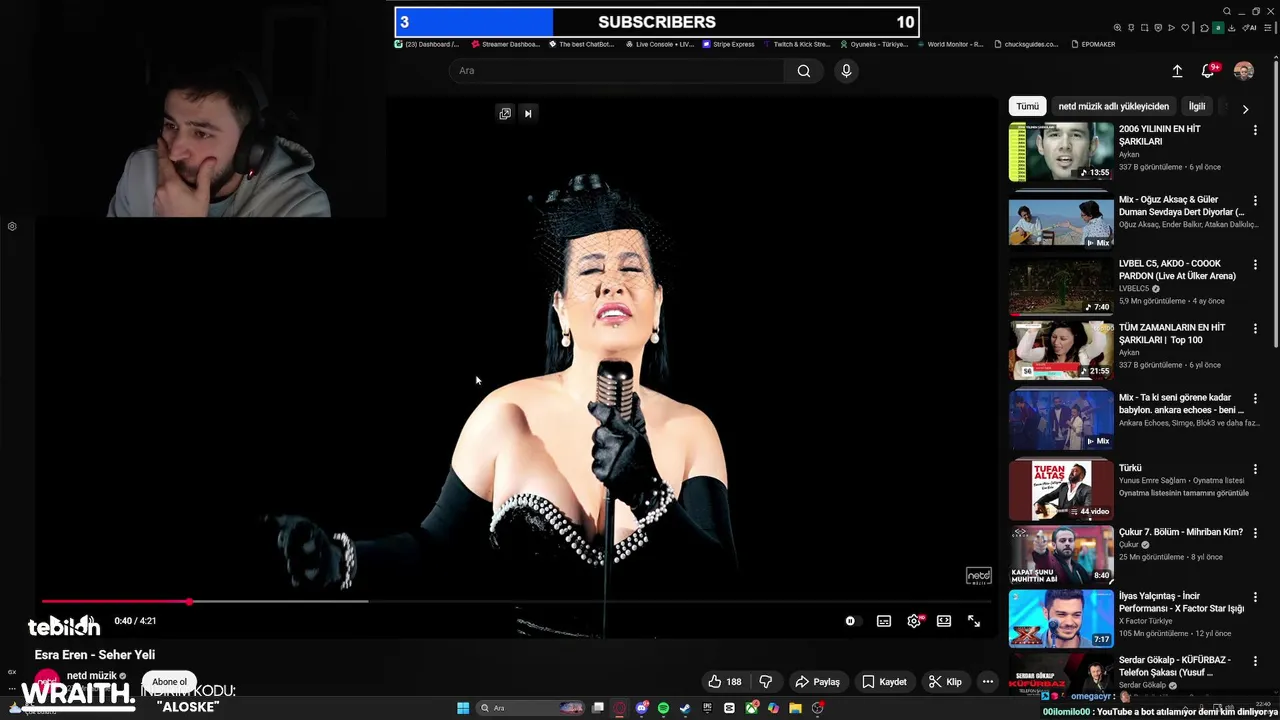Image resolution: width=1280 pixels, height=720 pixels.
Task: Toggle subtitles/captions button in player
Action: 884,621
